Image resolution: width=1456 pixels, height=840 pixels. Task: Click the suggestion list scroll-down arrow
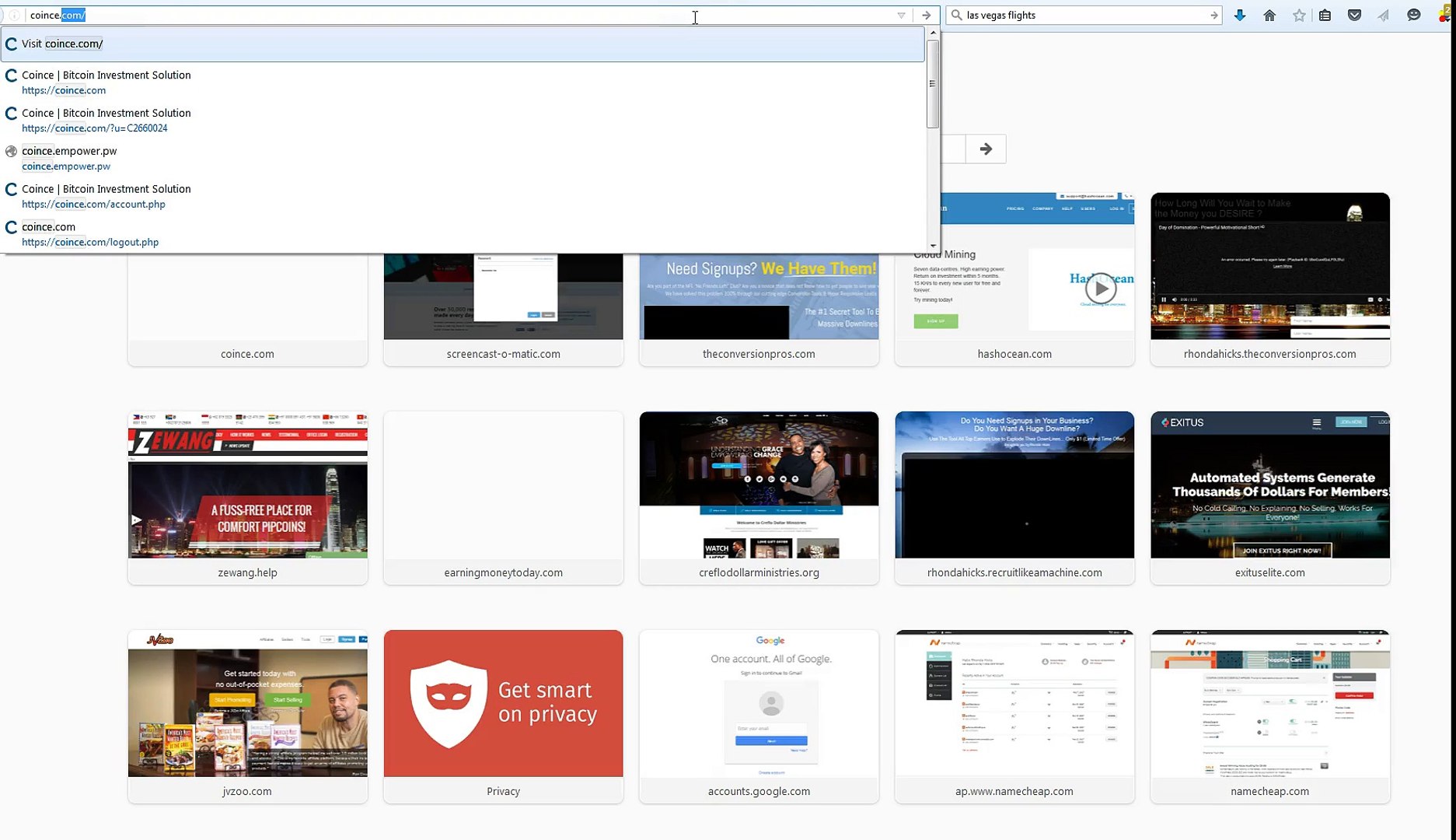coord(933,246)
